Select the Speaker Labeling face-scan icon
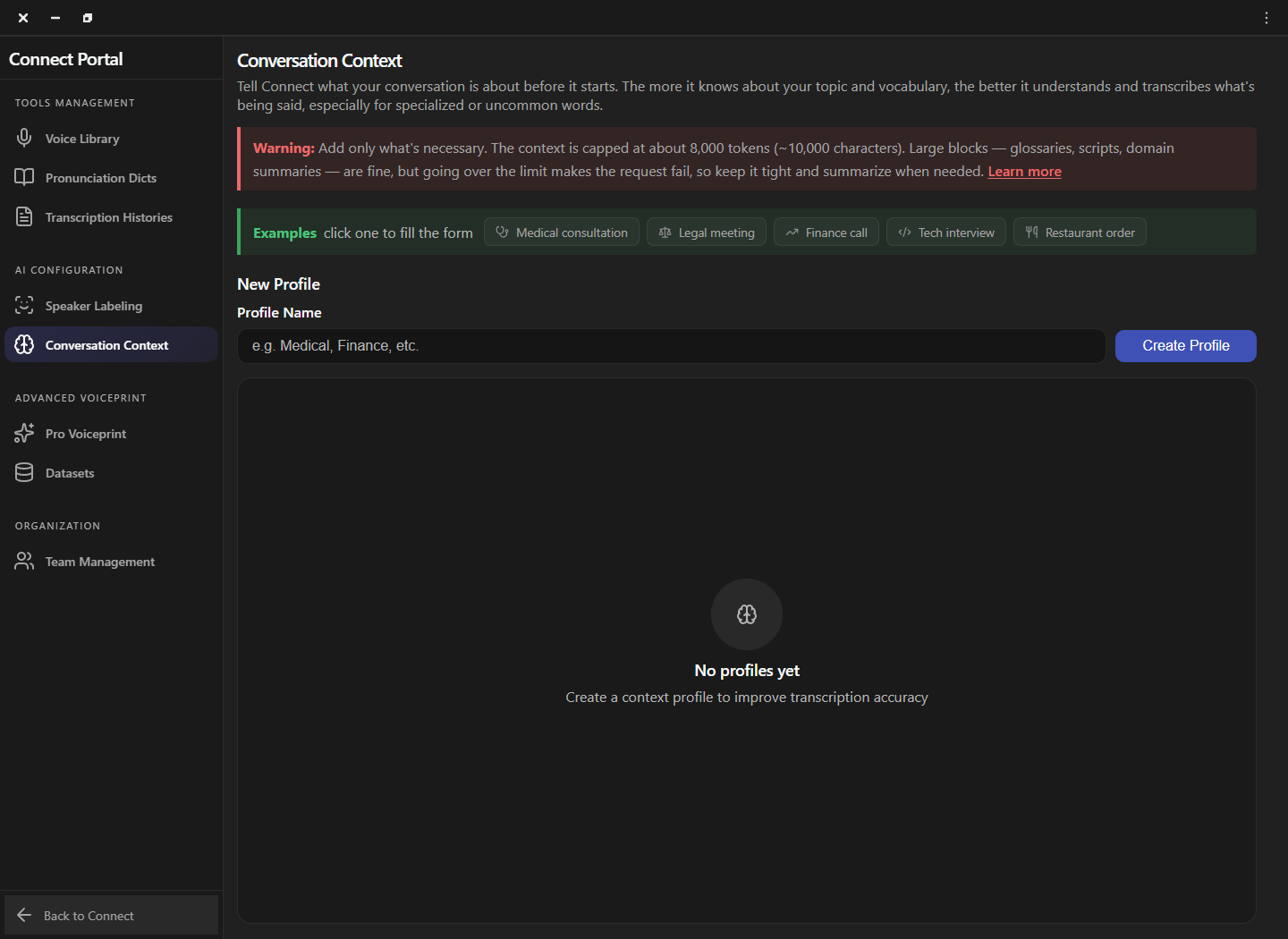The height and width of the screenshot is (939, 1288). pyautogui.click(x=24, y=305)
